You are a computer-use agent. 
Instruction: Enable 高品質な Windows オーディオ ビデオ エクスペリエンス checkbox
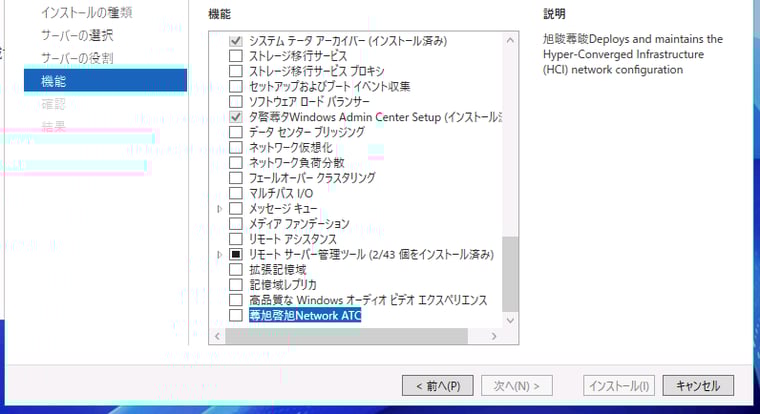(x=236, y=300)
